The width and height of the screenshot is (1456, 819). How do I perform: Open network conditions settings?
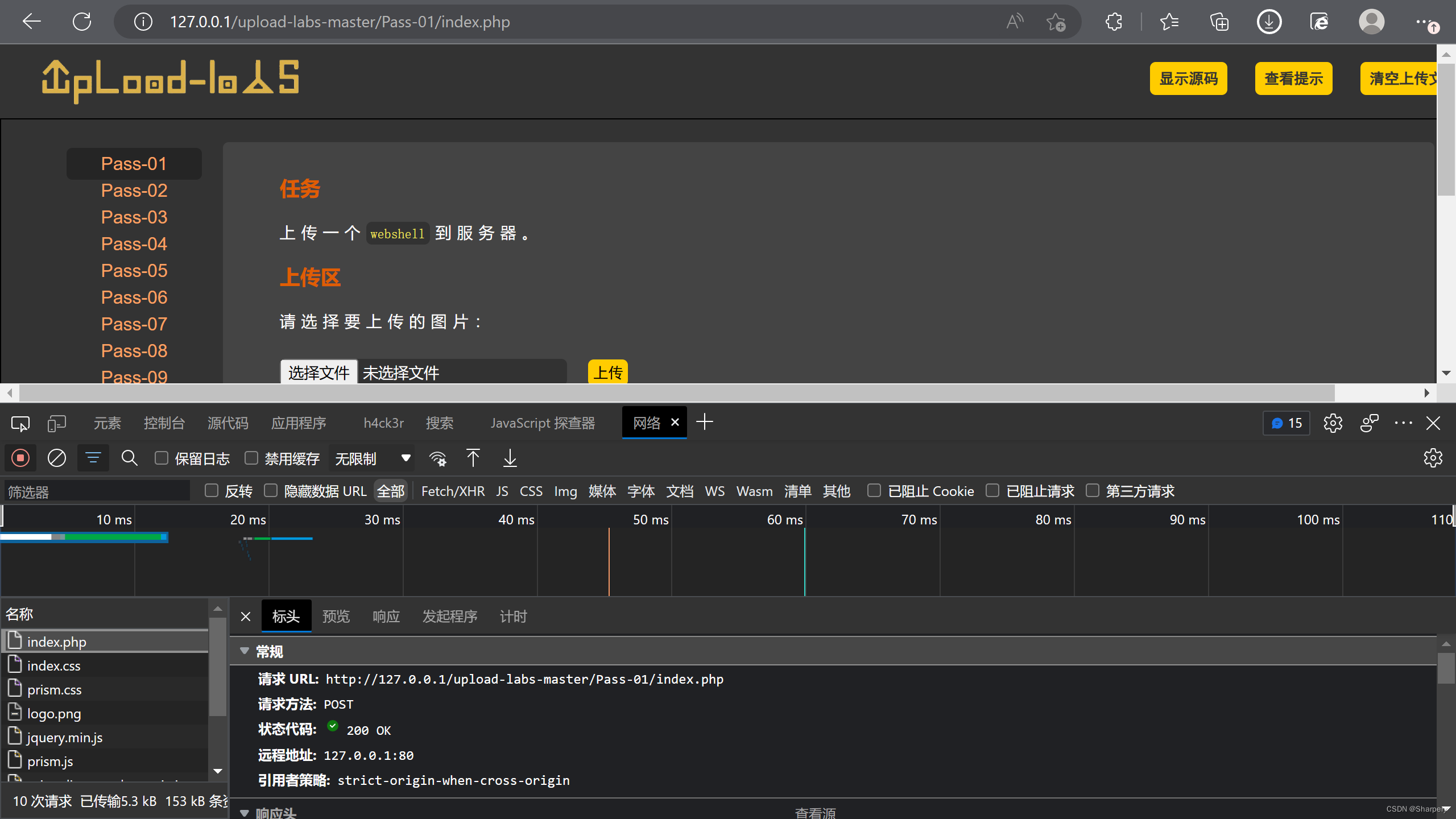[x=437, y=458]
